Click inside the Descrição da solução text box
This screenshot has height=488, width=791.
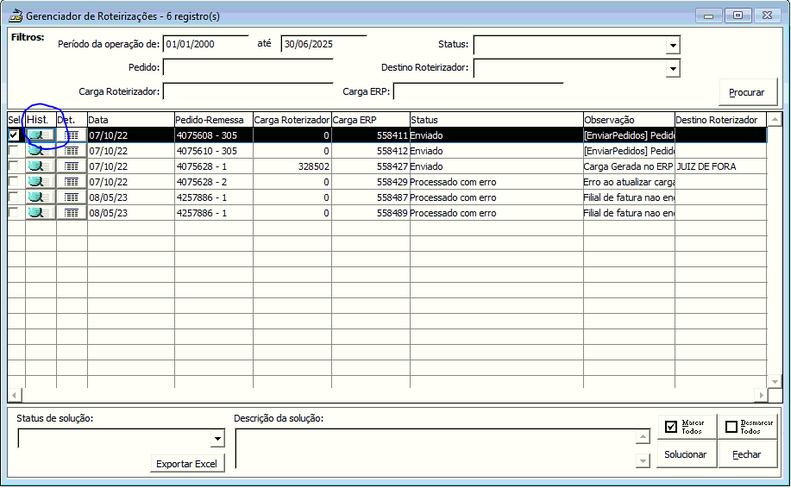point(436,448)
